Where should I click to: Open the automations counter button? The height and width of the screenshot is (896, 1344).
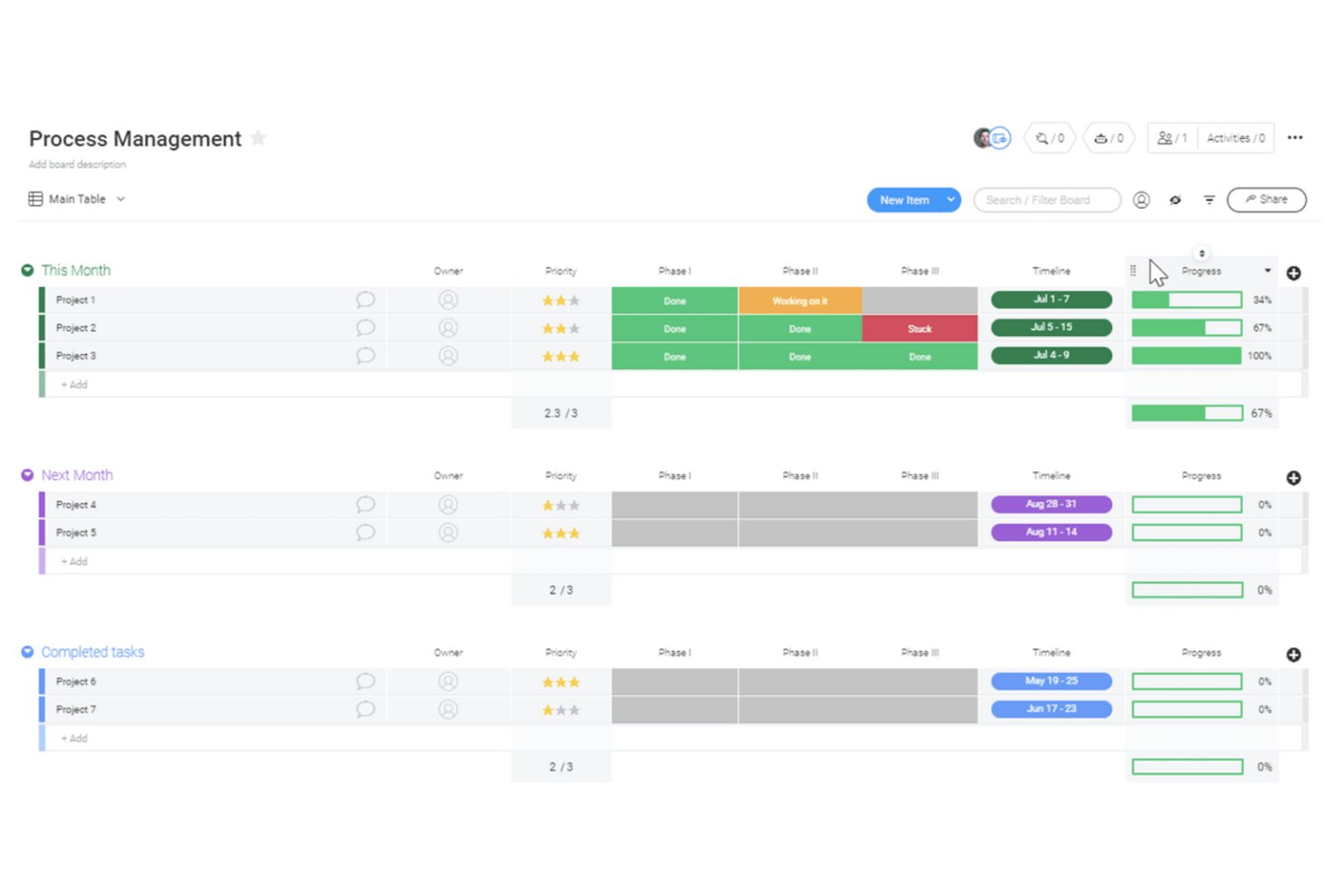tap(1109, 138)
